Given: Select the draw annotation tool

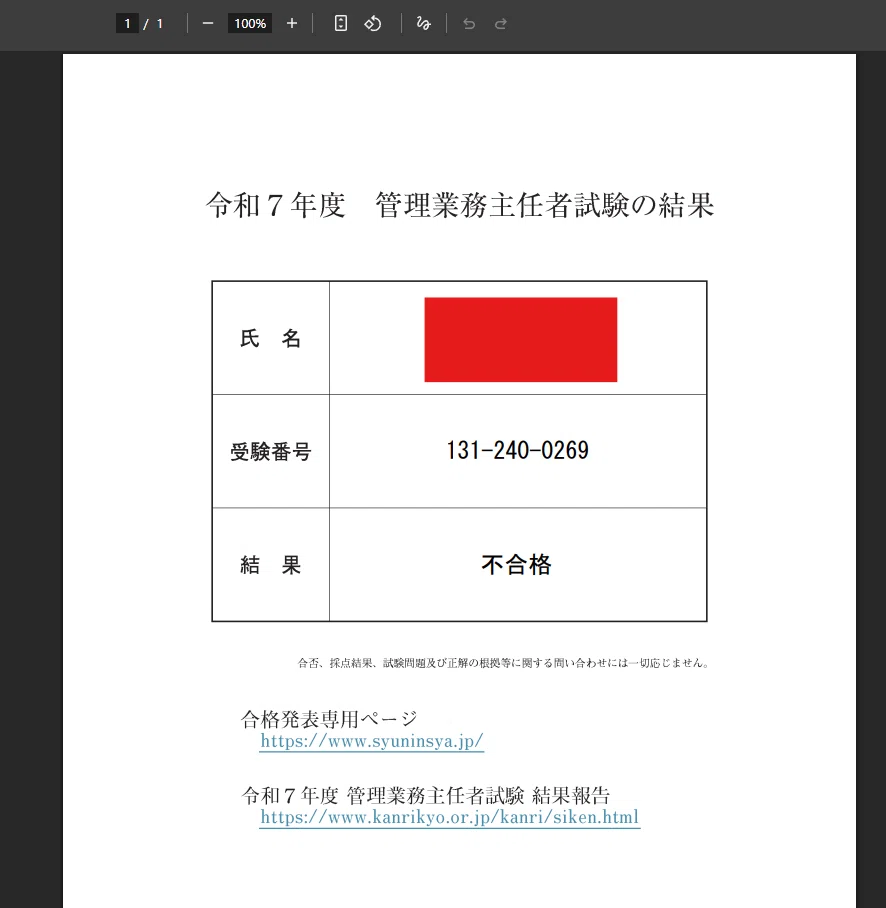Looking at the screenshot, I should pos(423,24).
